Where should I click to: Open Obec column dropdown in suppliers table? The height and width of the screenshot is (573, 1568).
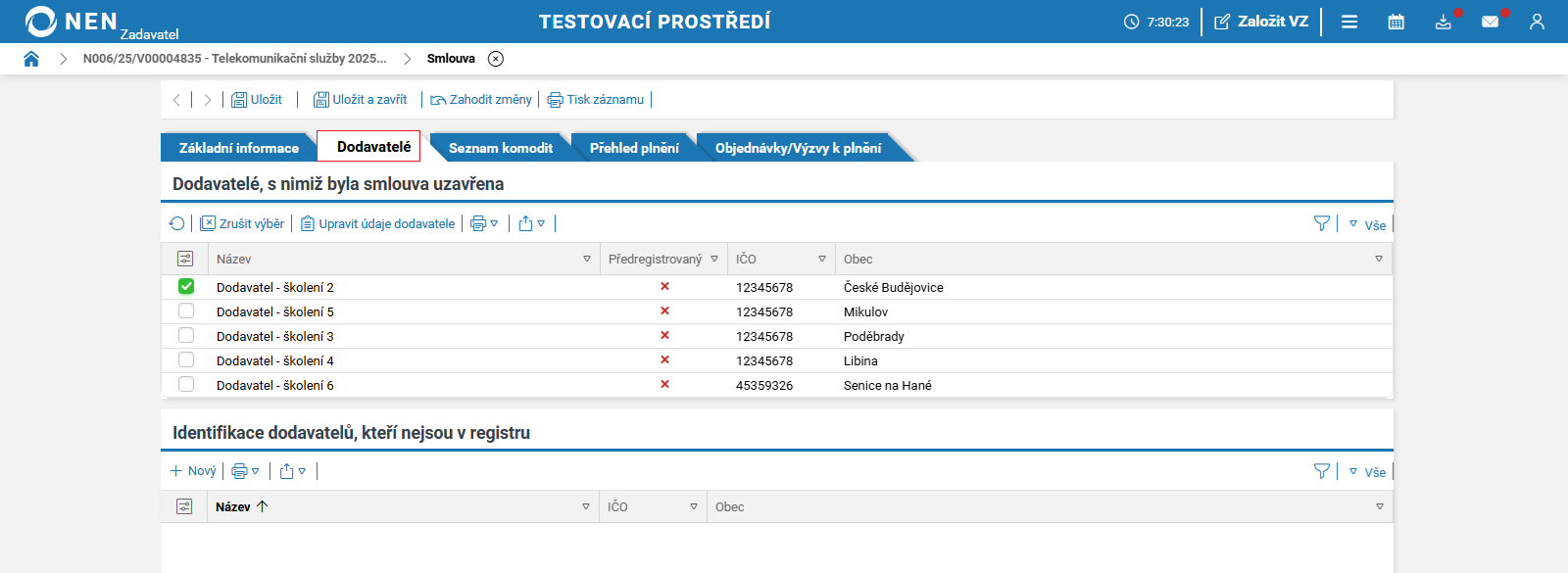pyautogui.click(x=1379, y=259)
